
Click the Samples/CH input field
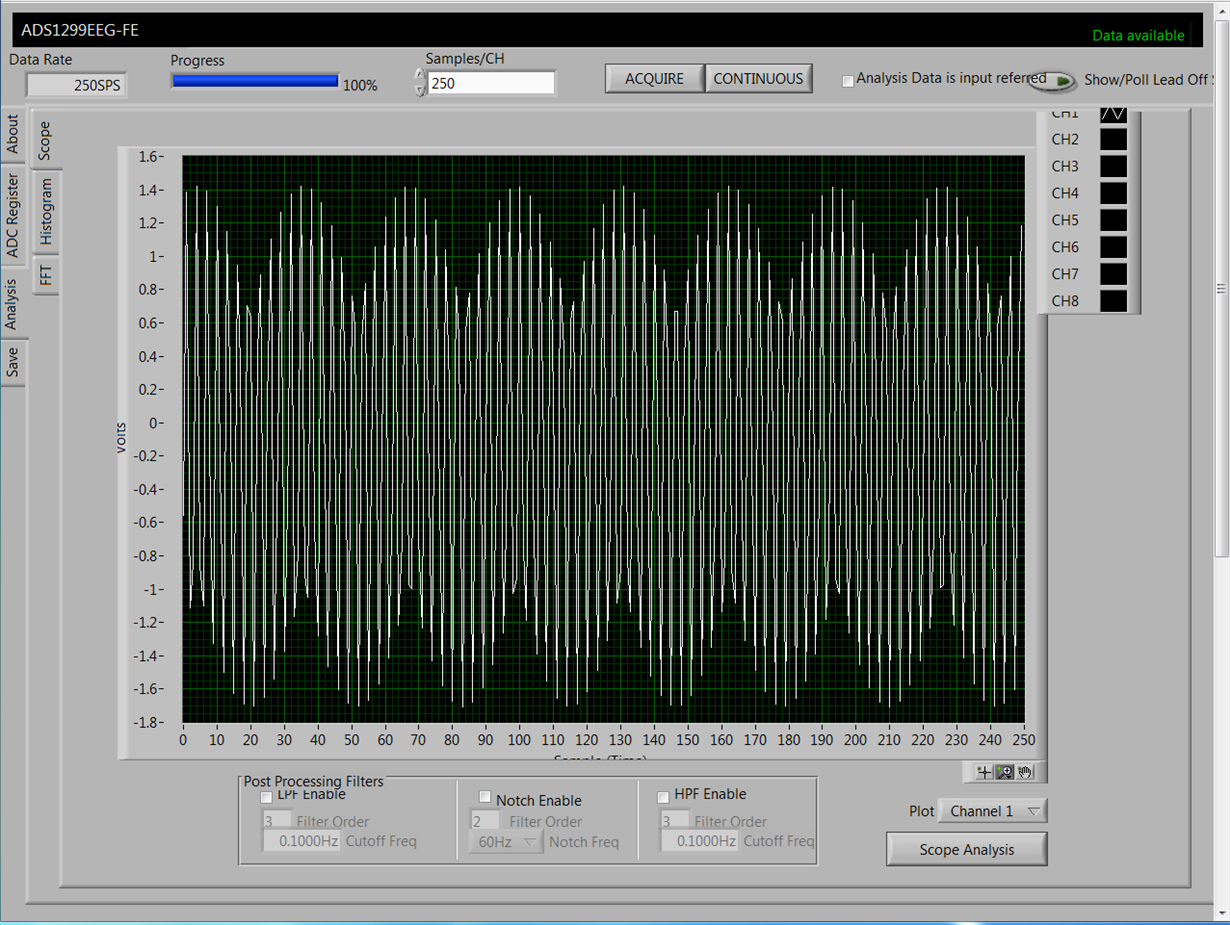click(x=491, y=84)
